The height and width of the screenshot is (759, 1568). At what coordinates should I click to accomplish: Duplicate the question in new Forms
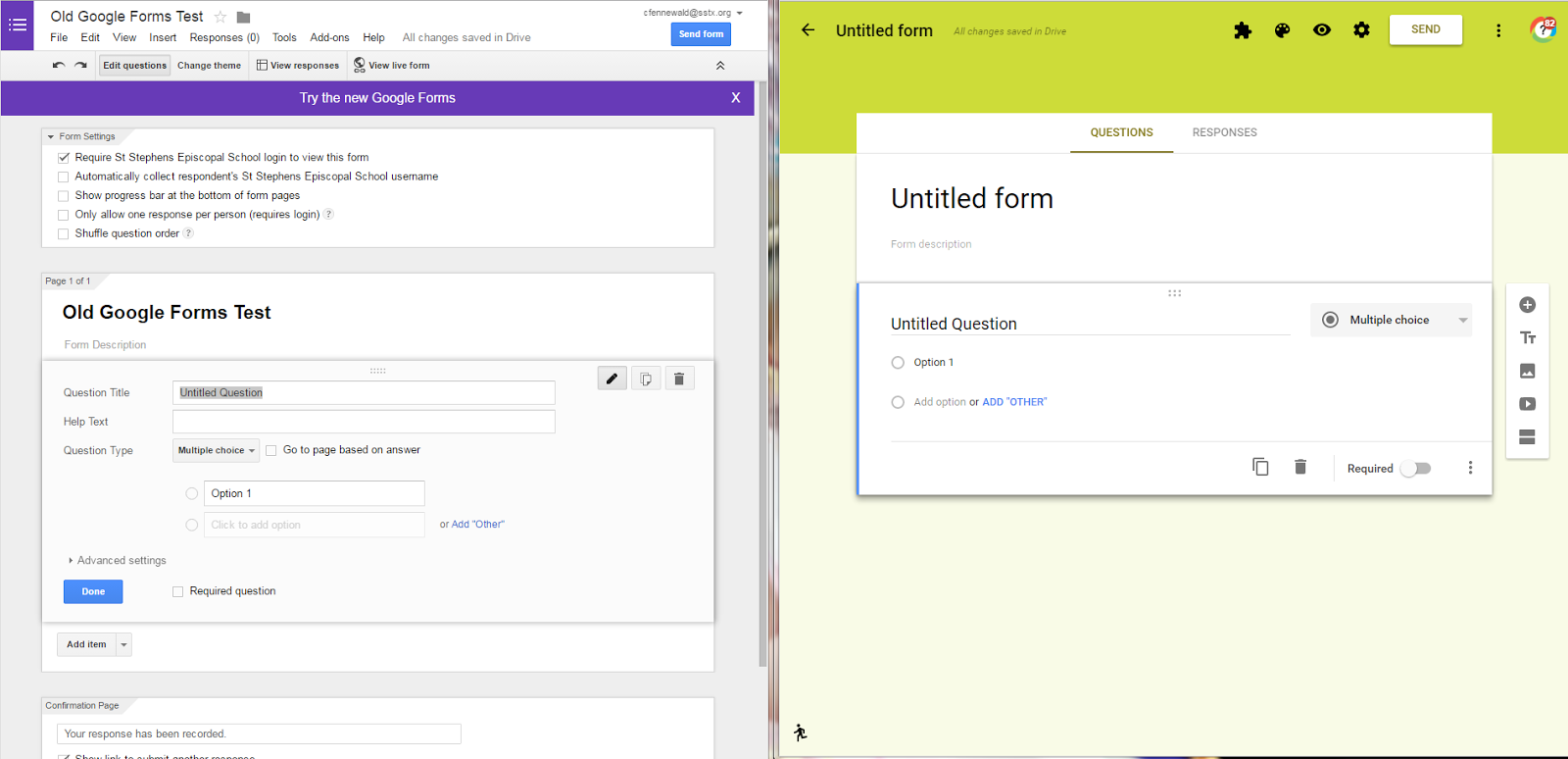(1260, 467)
